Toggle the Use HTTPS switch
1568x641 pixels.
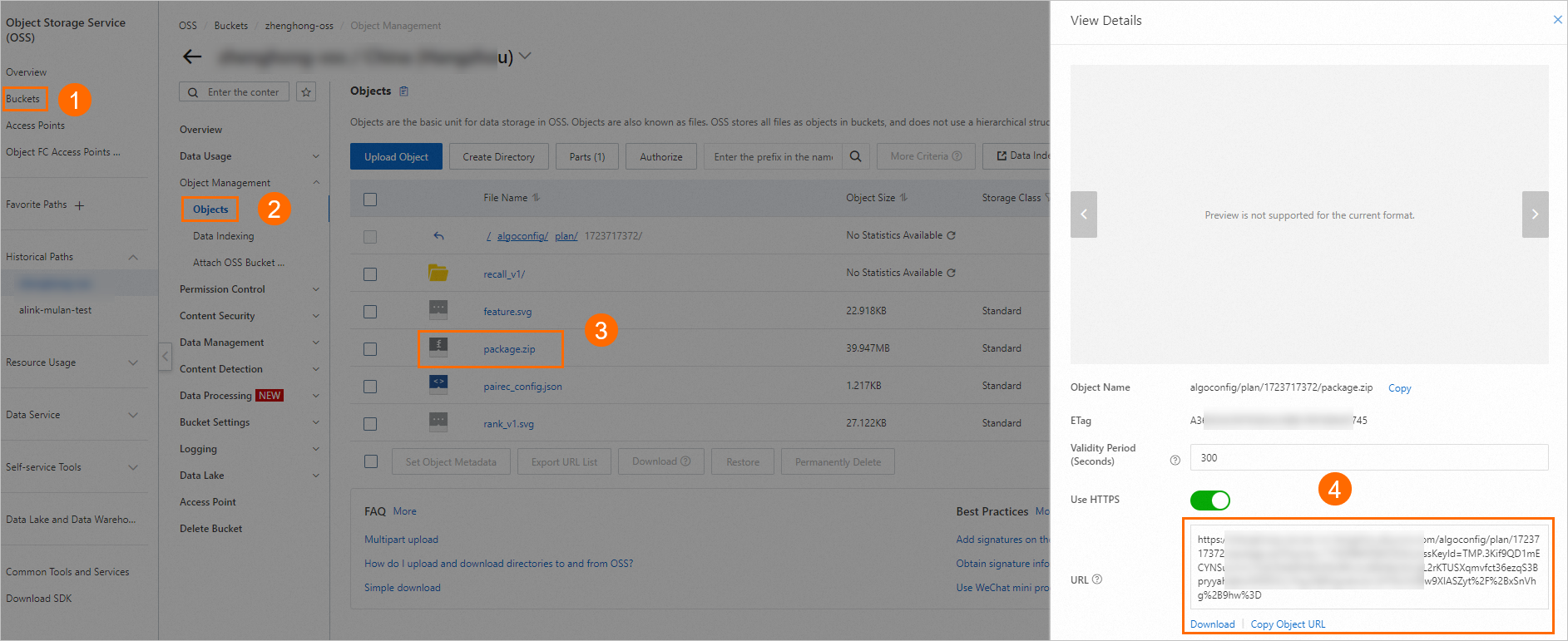coord(1210,500)
